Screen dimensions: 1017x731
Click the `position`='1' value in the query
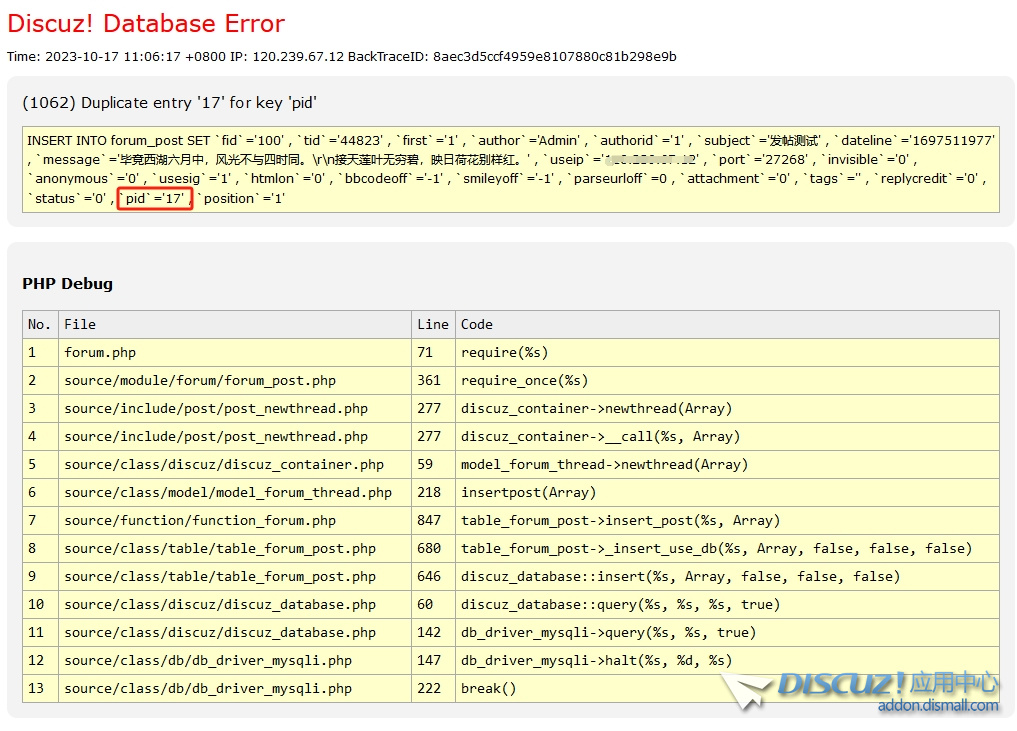(241, 198)
